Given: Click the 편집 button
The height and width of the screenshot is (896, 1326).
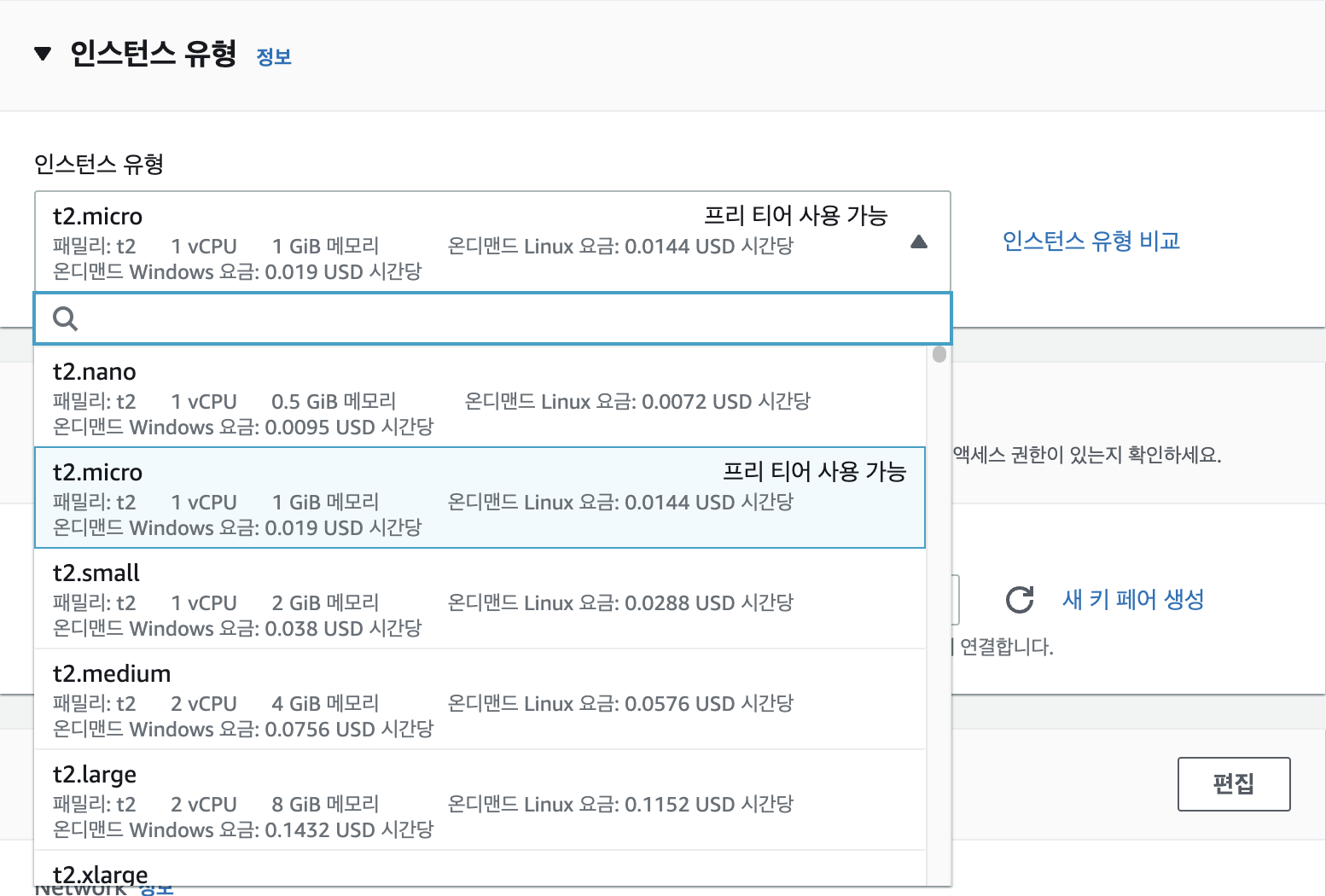Looking at the screenshot, I should click(1234, 784).
